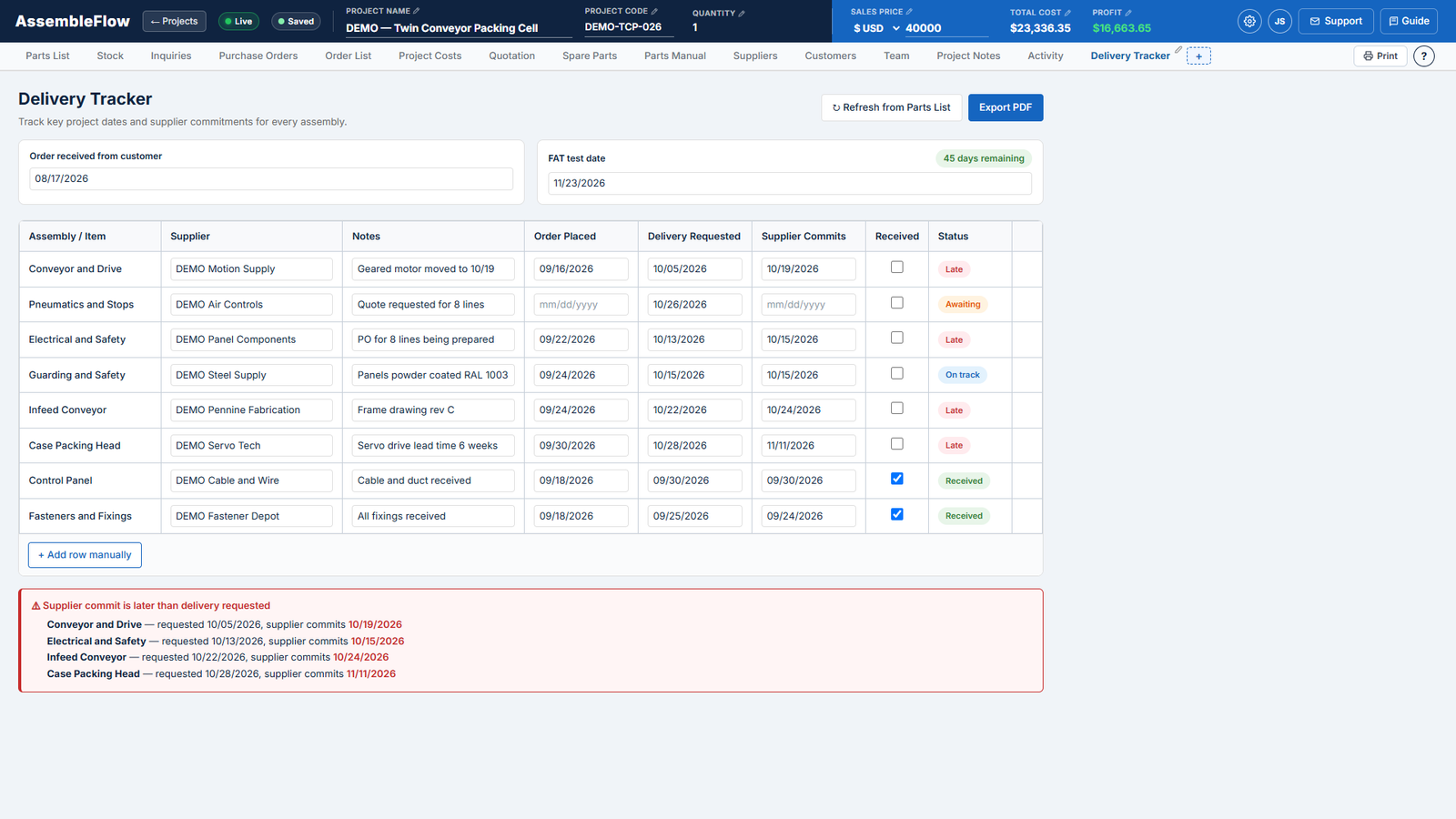1456x819 pixels.
Task: Edit the DEMO Servo Tech supplier field
Action: (251, 446)
